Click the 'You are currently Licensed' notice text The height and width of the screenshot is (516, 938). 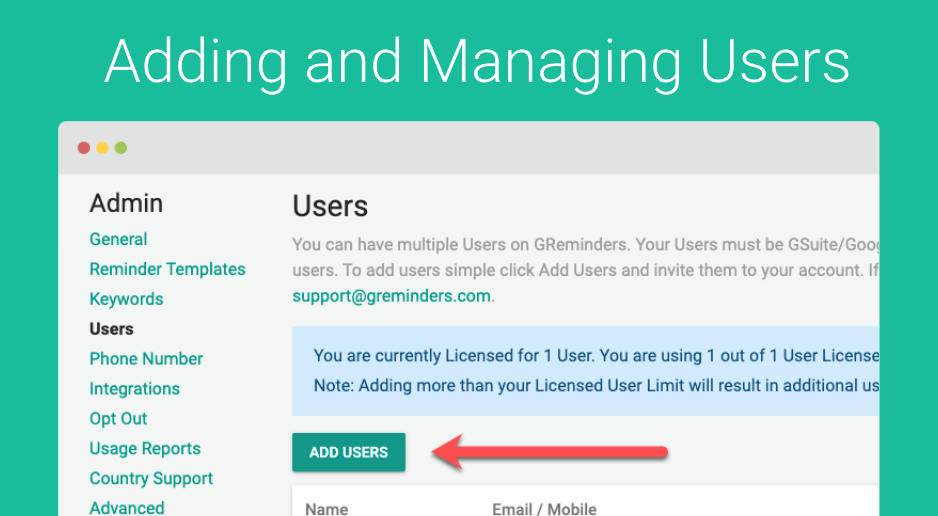coord(596,356)
